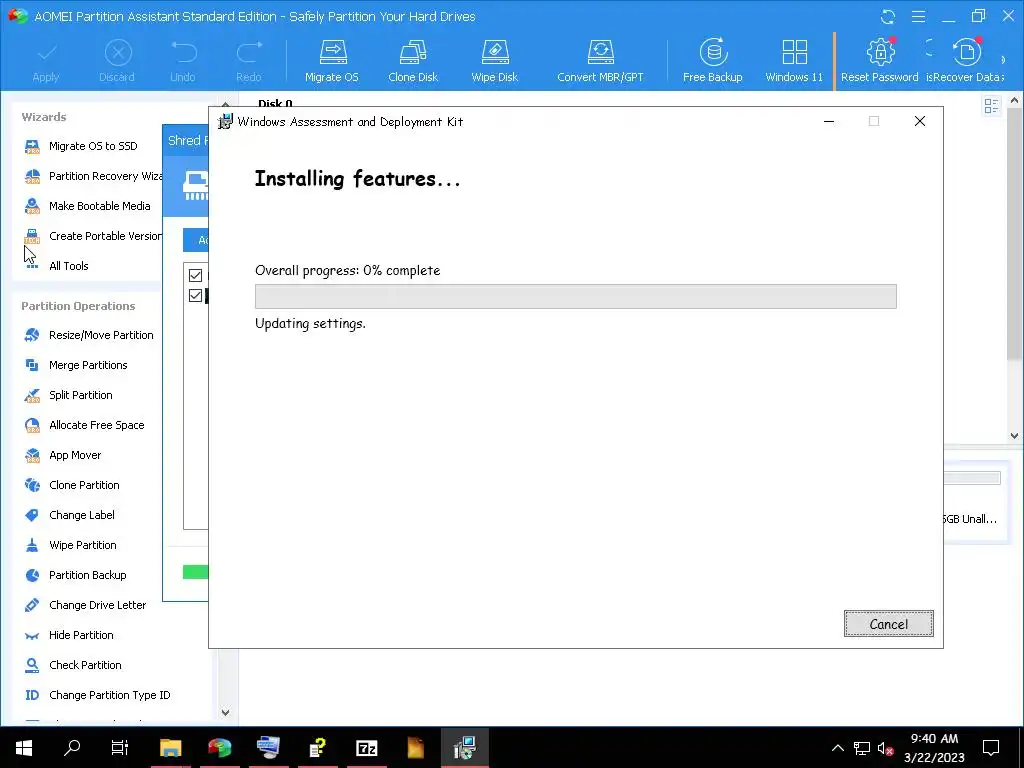Minimize the Windows ADK installer window
The image size is (1024, 768).
(829, 121)
